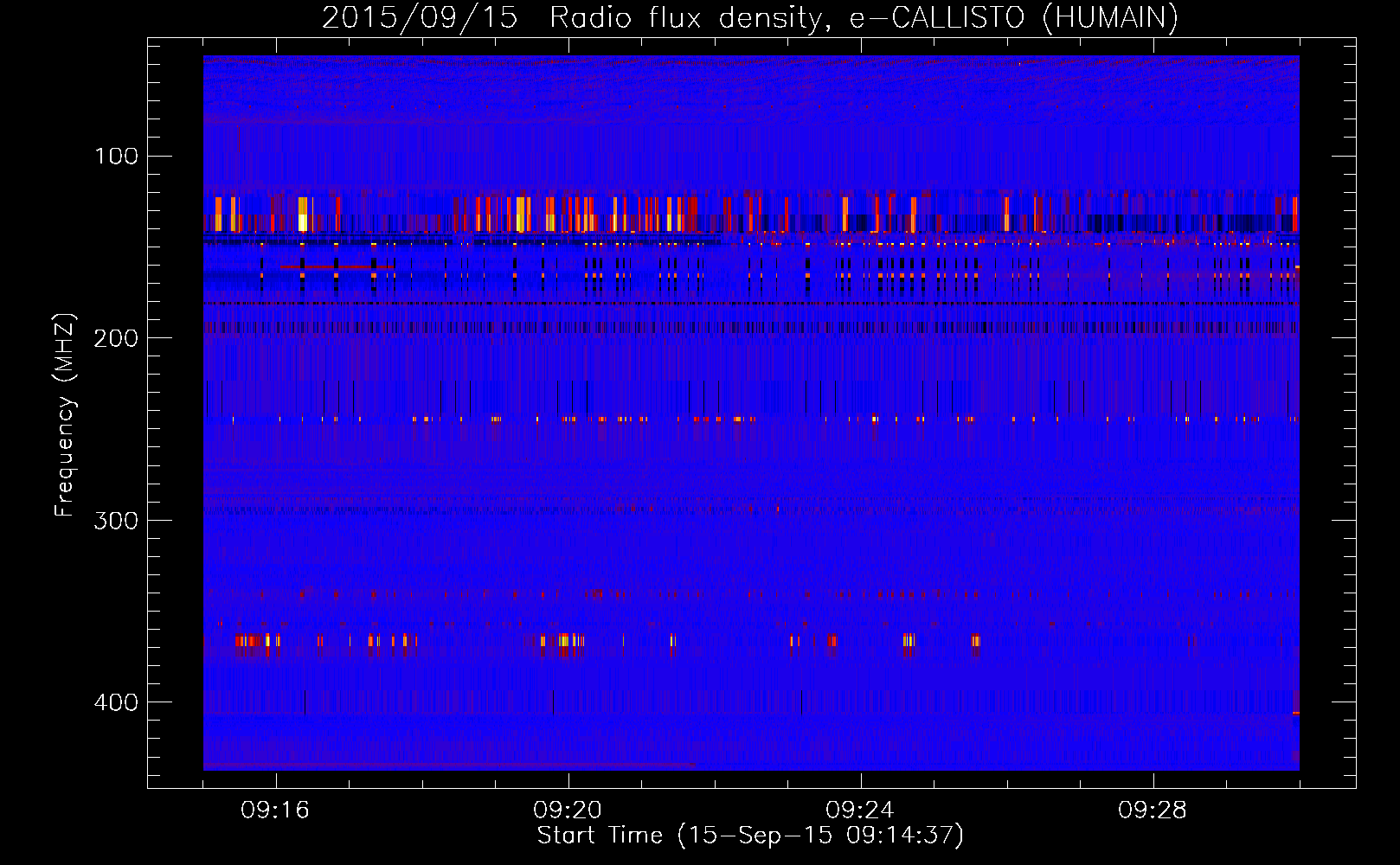Click the 400 frequency tick label
This screenshot has width=1400, height=865.
[x=117, y=702]
